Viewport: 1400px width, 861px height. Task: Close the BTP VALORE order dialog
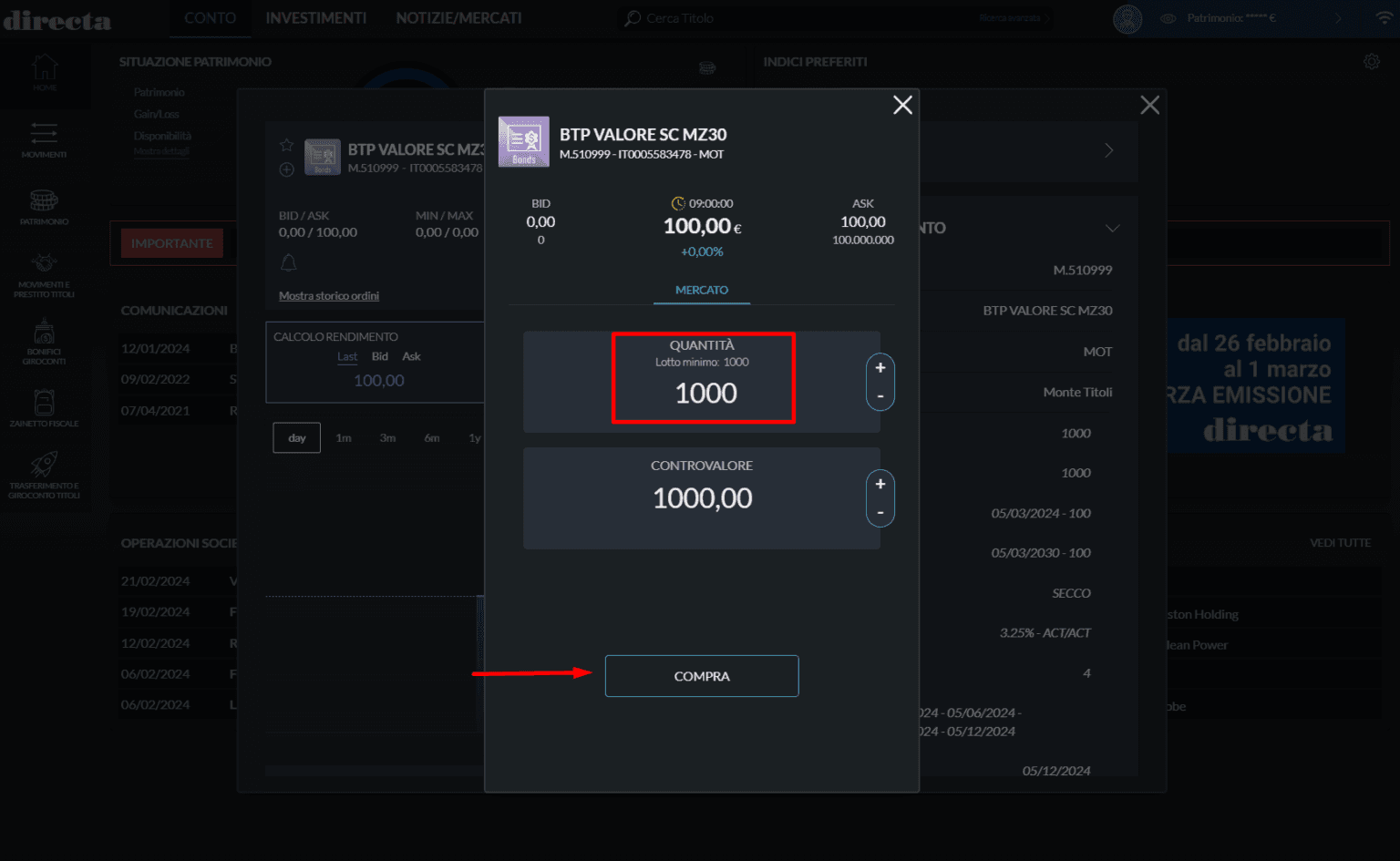point(902,106)
